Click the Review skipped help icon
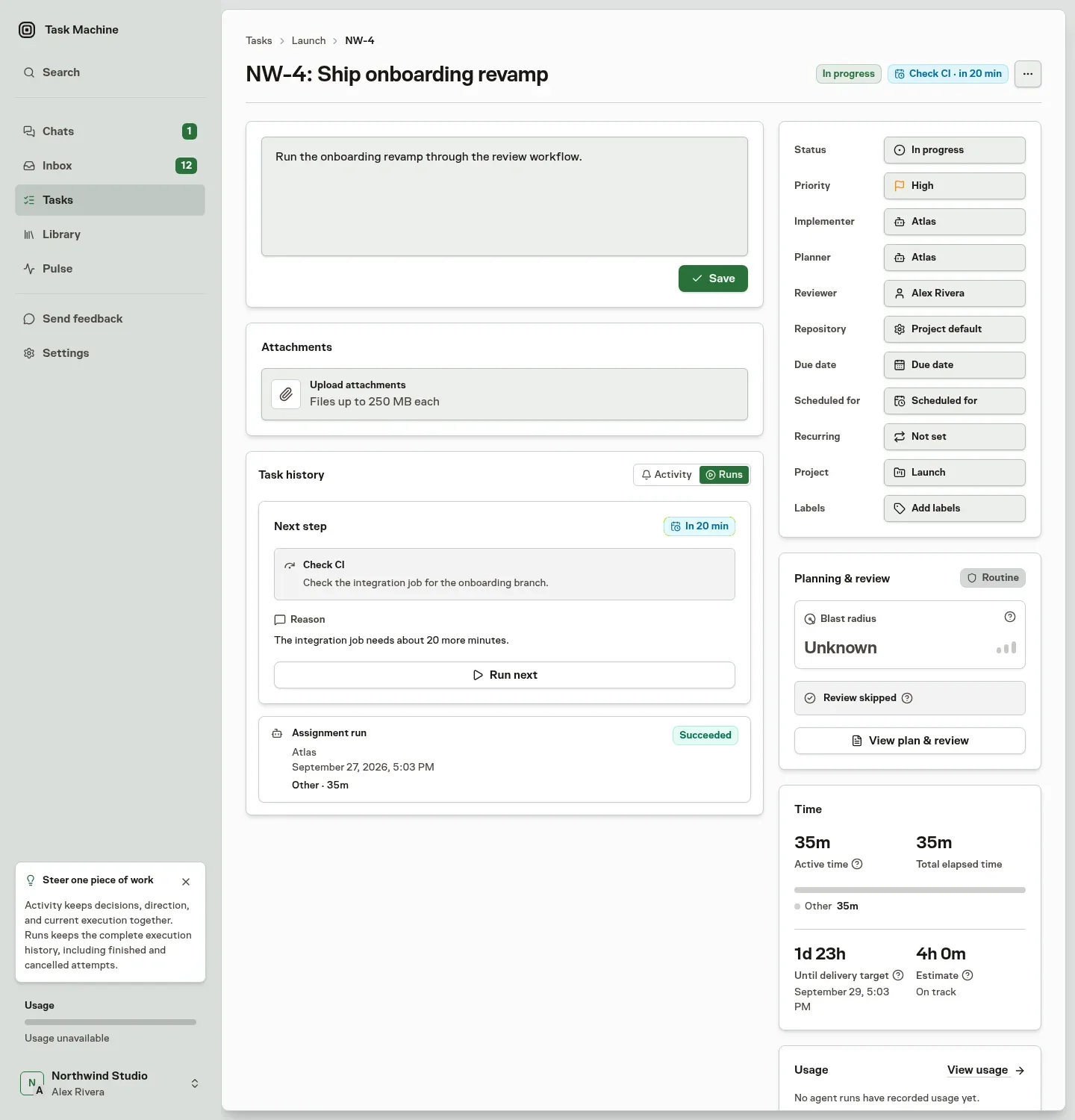 coord(907,698)
